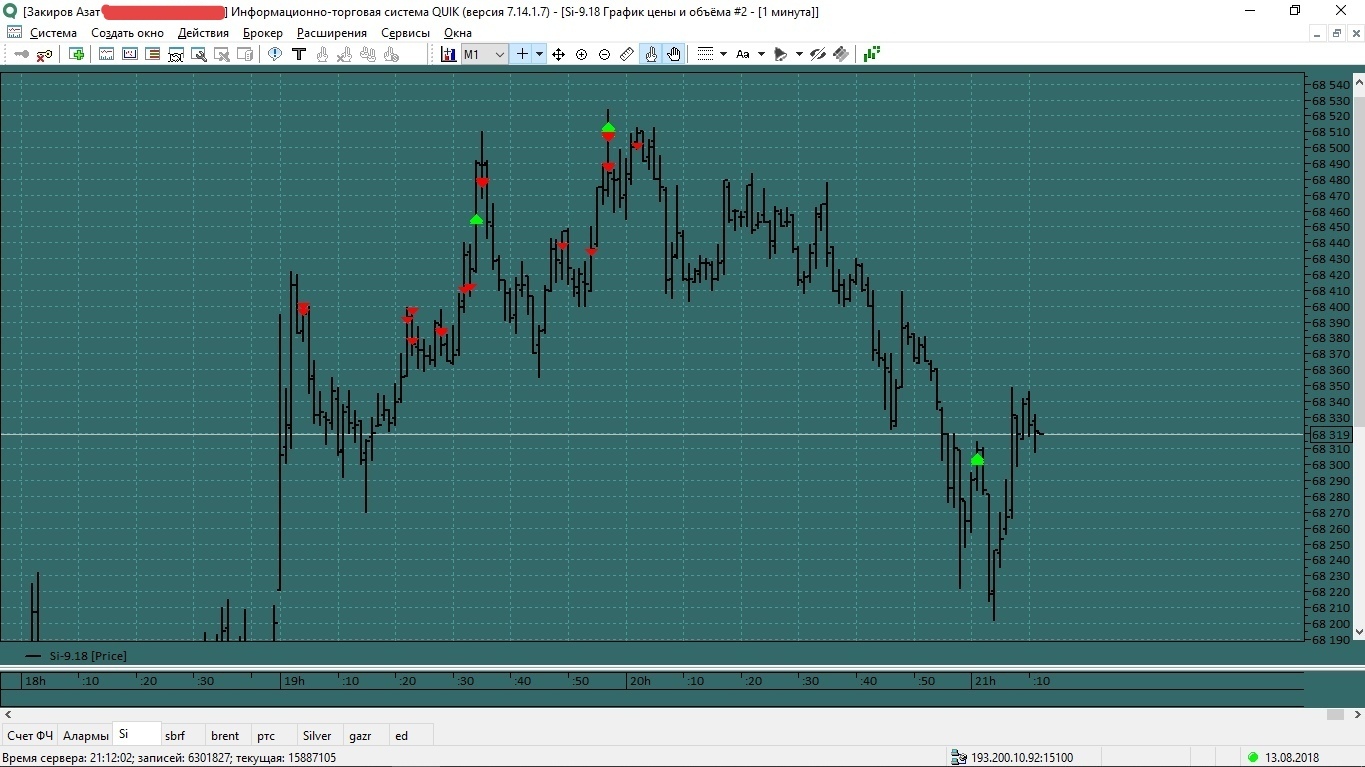Click the price scale scroll down arrow

(1359, 632)
